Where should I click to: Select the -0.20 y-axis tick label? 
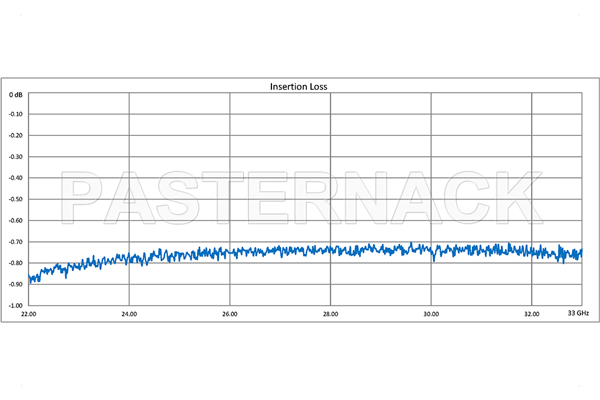16,135
